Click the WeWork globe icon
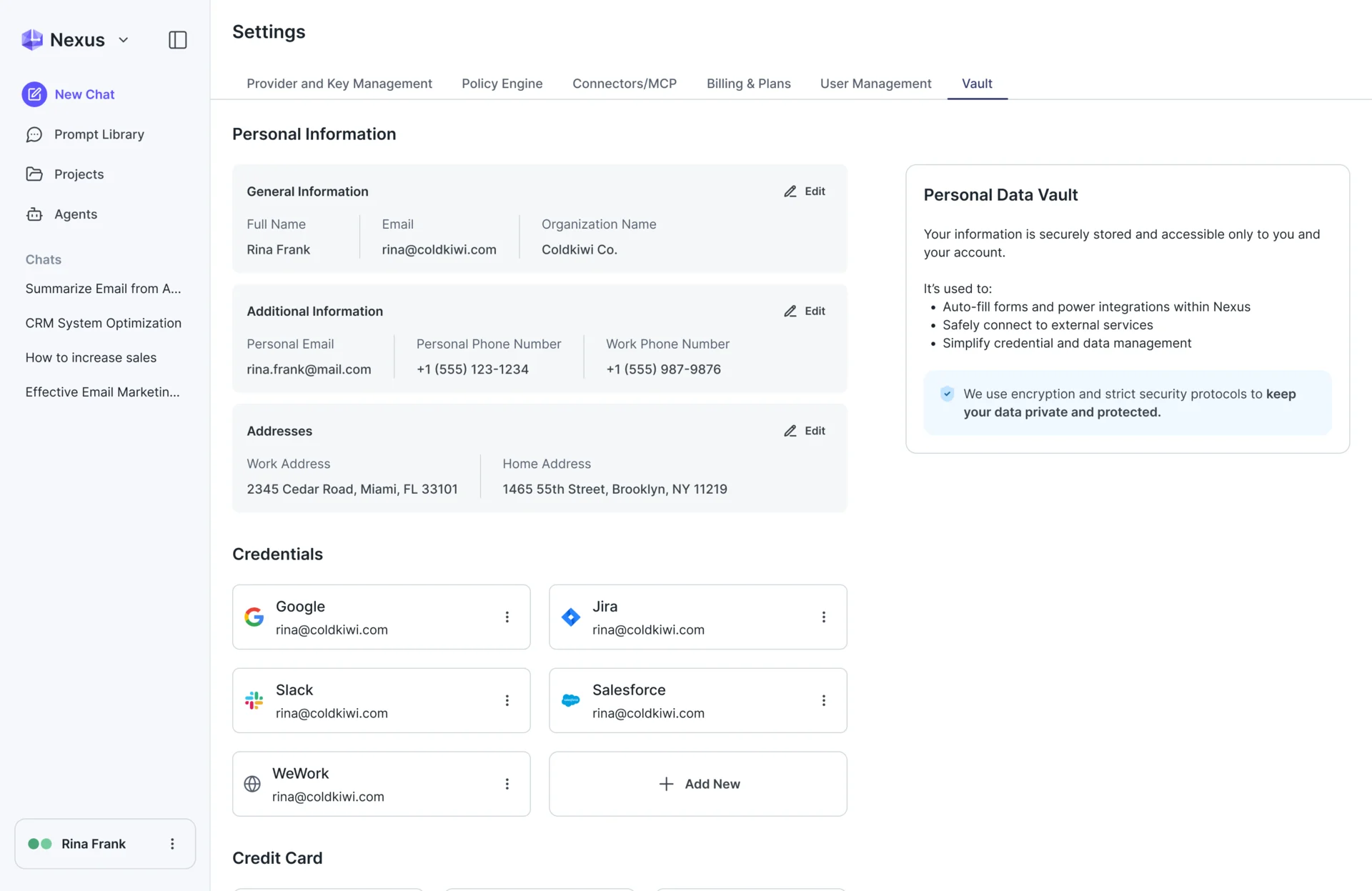 tap(252, 784)
